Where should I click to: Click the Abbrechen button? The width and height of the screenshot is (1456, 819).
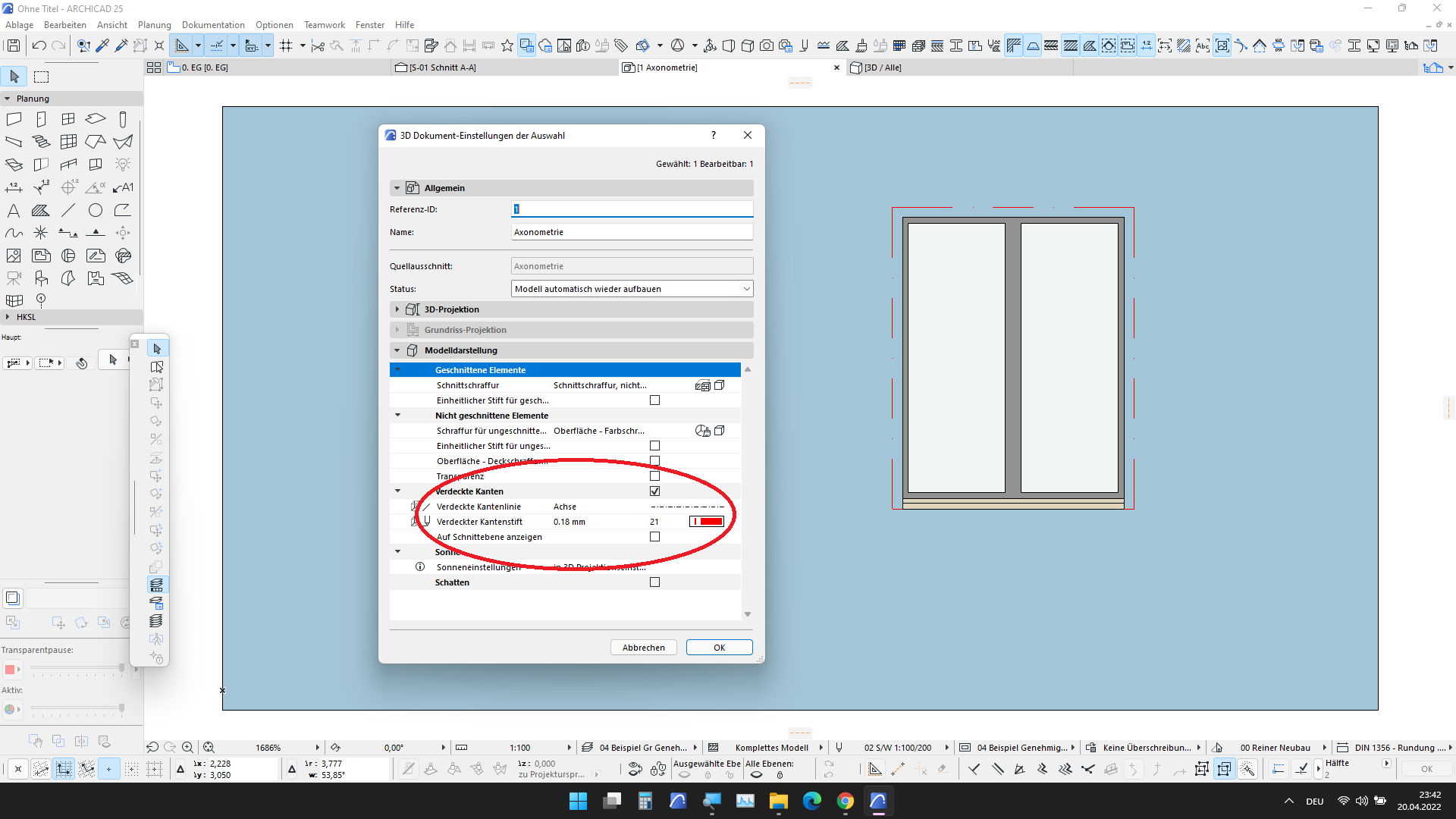[x=643, y=648]
